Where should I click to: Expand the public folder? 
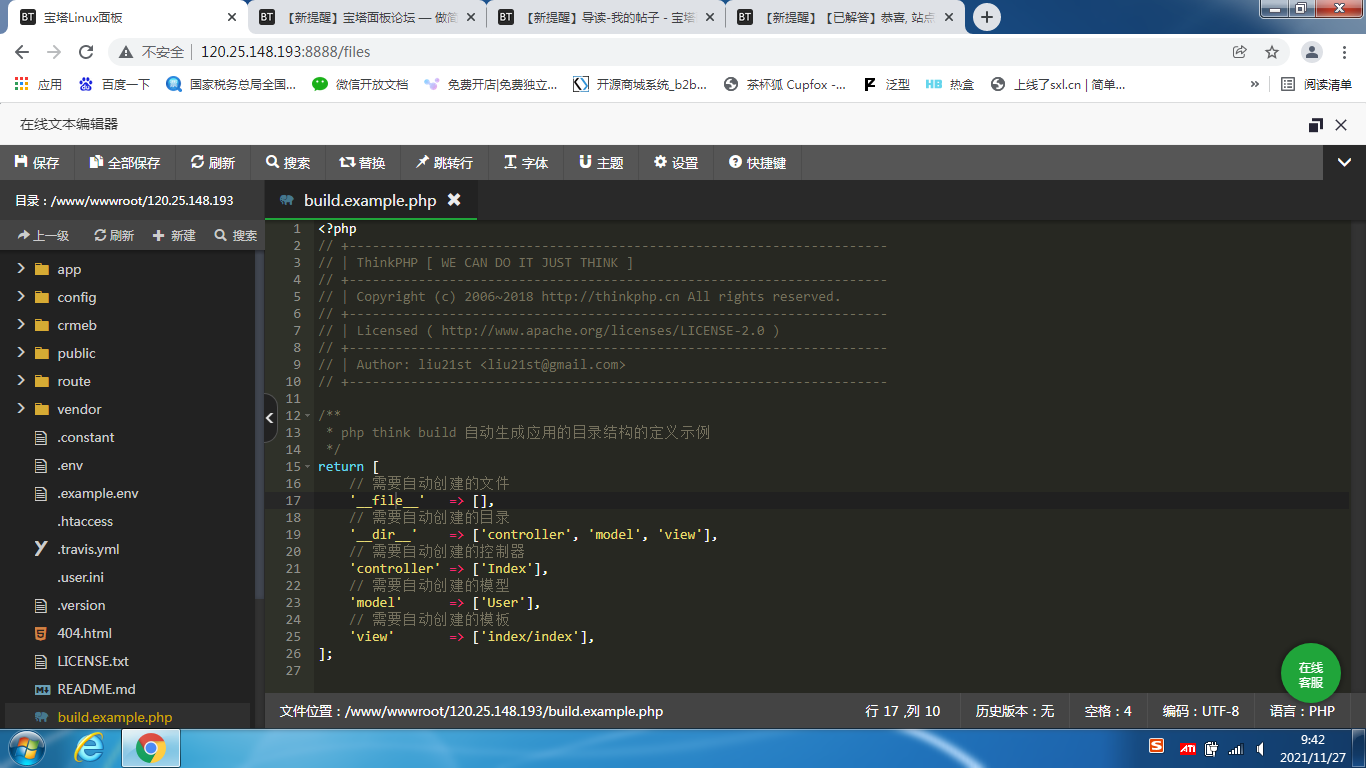(x=20, y=353)
